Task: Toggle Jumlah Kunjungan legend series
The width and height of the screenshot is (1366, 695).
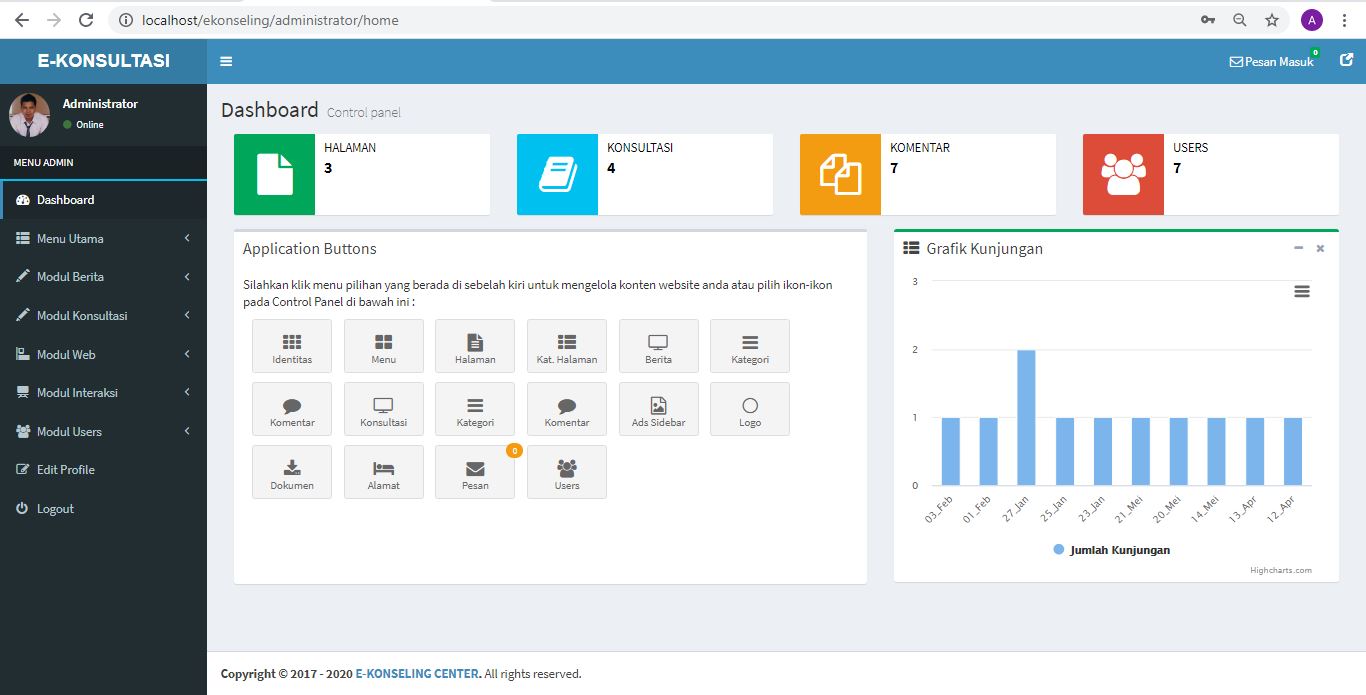Action: 1111,550
